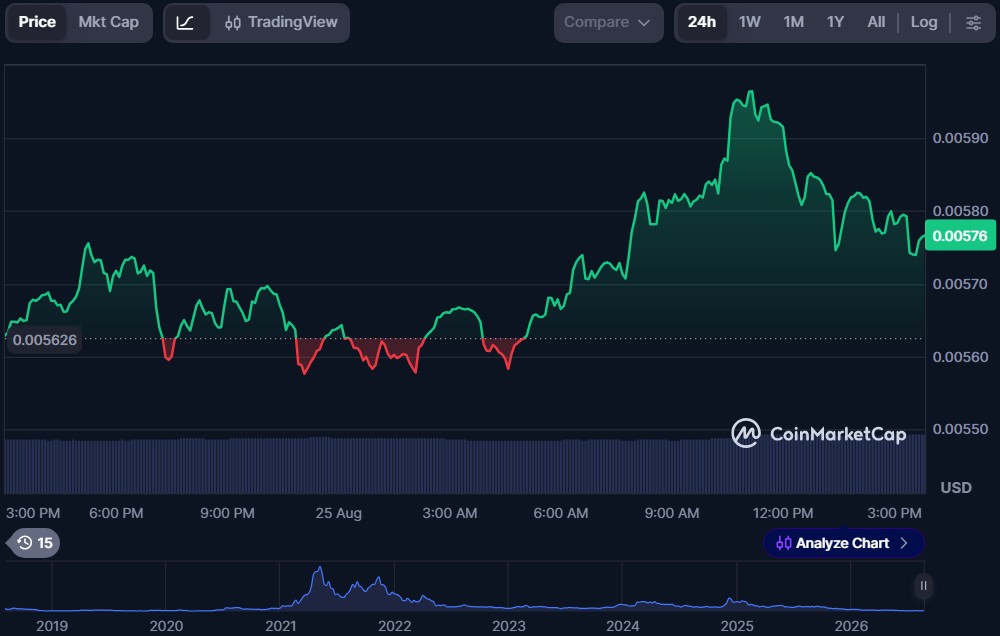Viewport: 1000px width, 636px height.
Task: Click 2022 on the history navigator
Action: (x=394, y=626)
